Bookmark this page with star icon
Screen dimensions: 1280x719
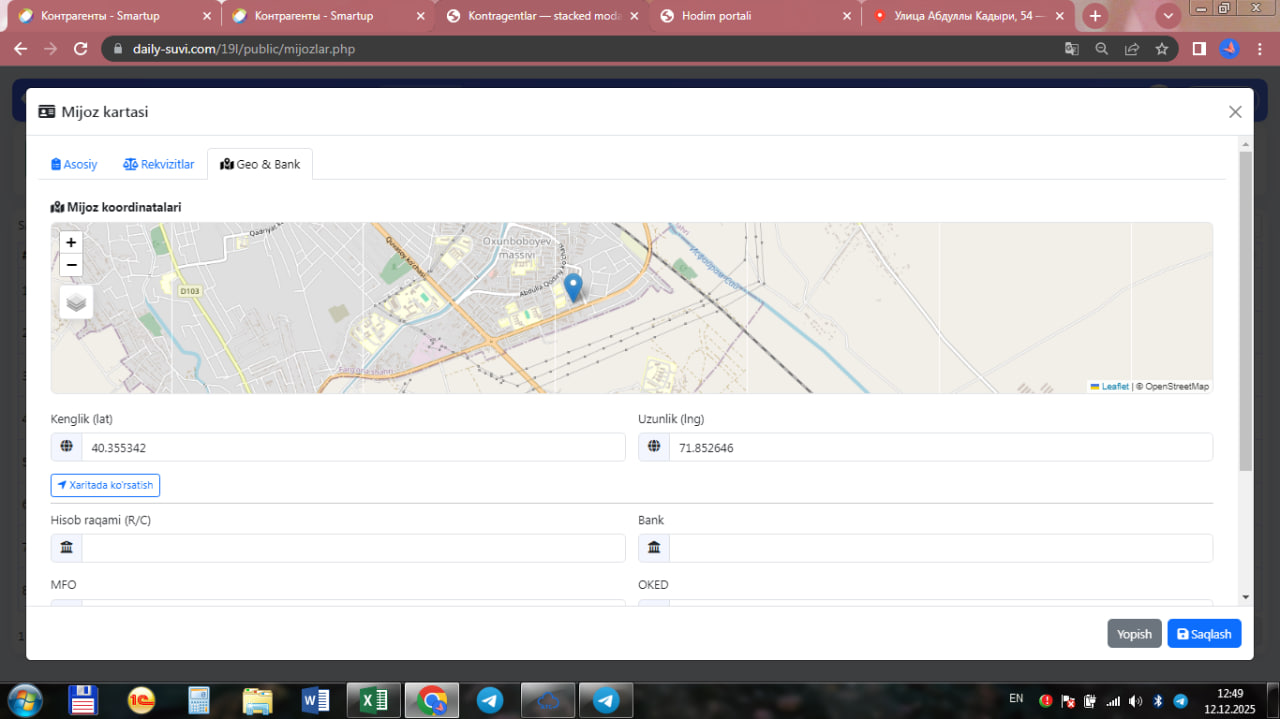[1161, 49]
